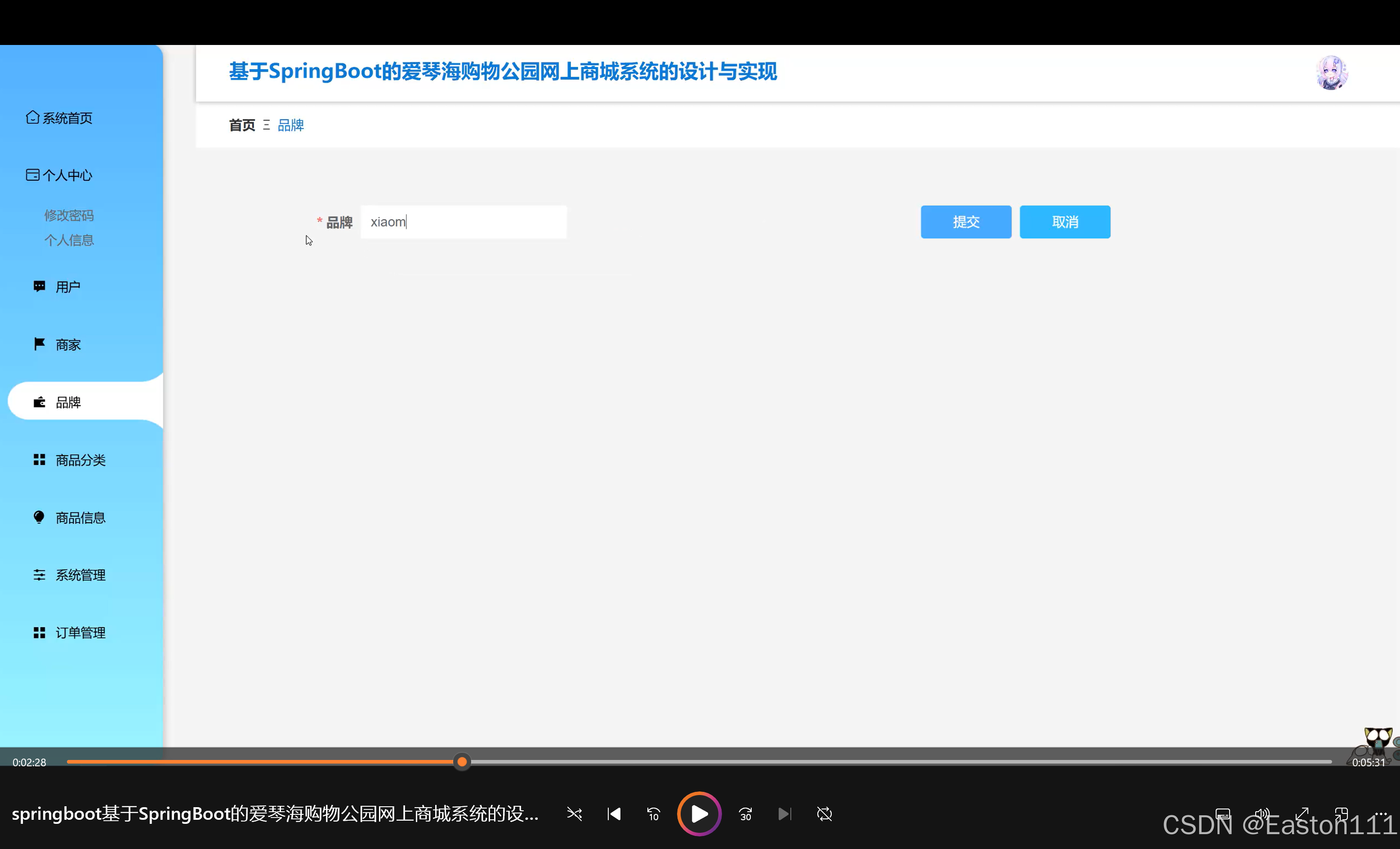Click the 品牌 text input field
The height and width of the screenshot is (849, 1400).
pos(463,222)
